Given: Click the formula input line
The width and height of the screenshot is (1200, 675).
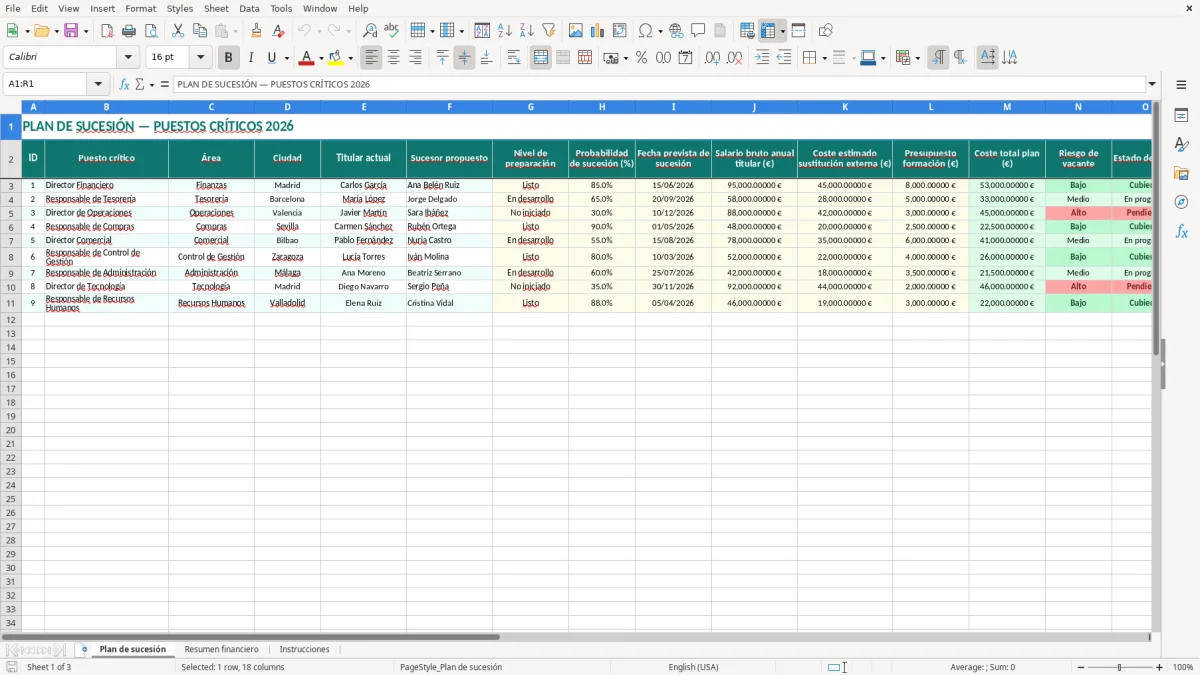Looking at the screenshot, I should (x=658, y=84).
